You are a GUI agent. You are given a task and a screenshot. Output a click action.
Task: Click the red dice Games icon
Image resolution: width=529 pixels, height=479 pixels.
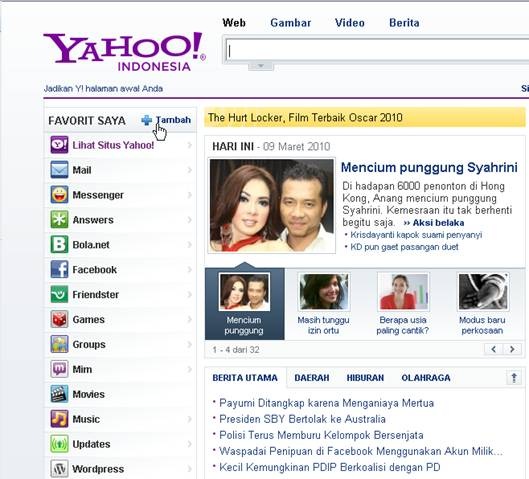59,319
